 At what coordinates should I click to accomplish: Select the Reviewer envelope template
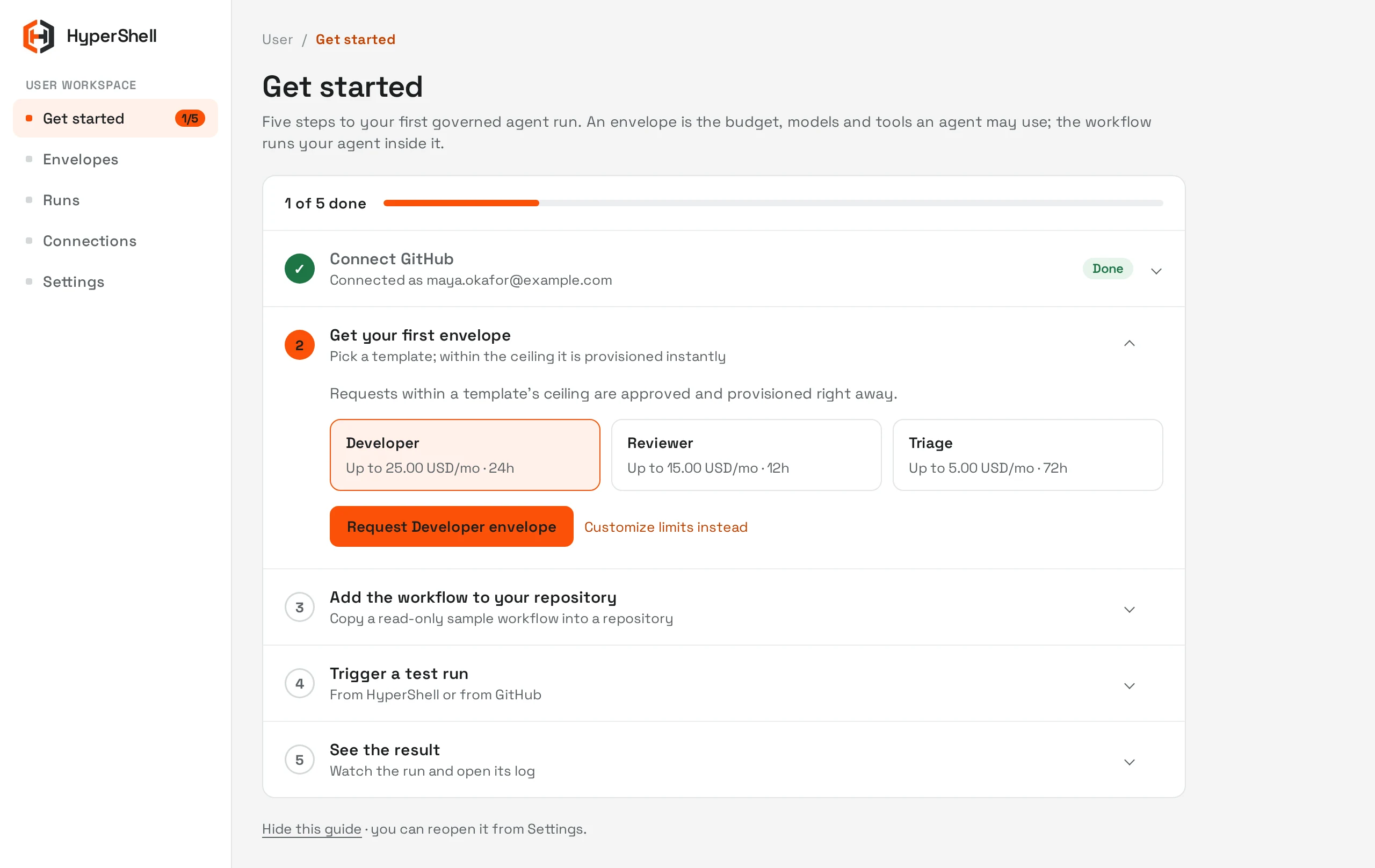click(x=747, y=455)
